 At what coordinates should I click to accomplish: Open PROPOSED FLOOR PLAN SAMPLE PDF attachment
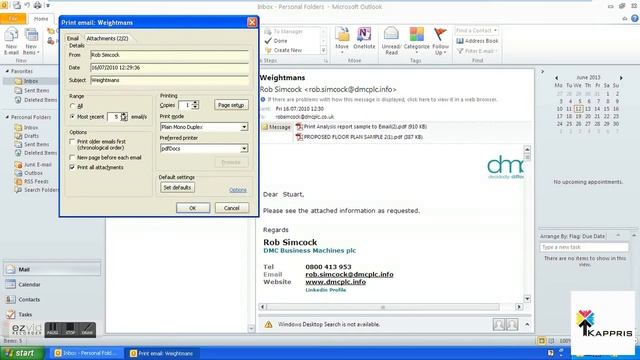pos(360,137)
